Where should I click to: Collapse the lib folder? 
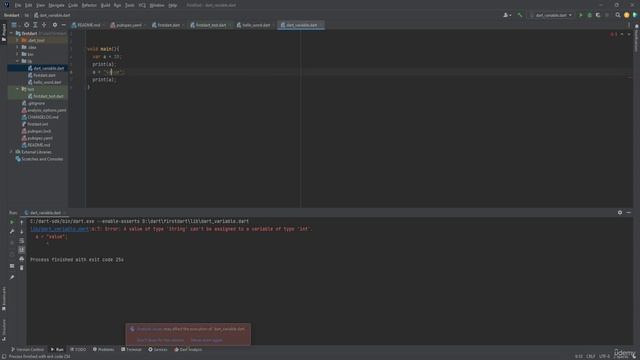[18, 61]
